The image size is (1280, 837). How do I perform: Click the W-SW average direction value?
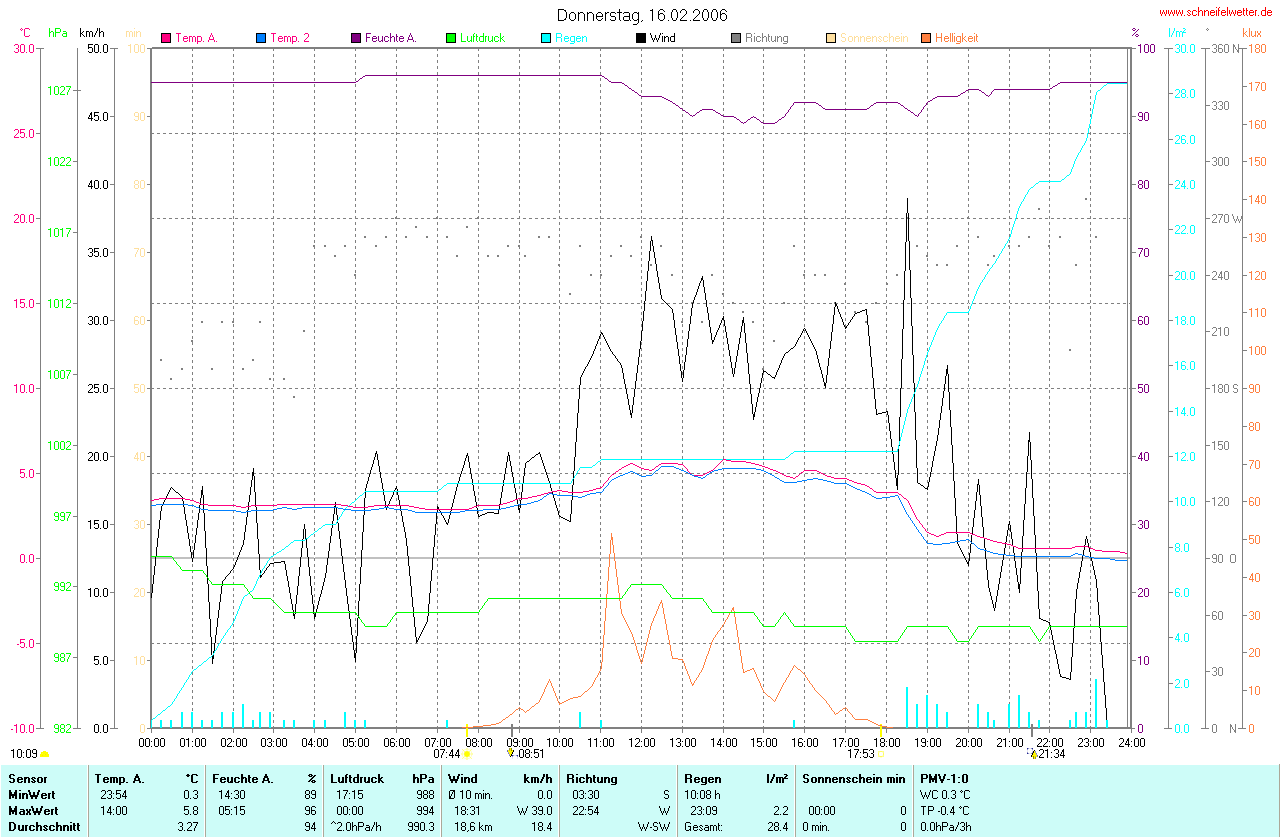(652, 827)
